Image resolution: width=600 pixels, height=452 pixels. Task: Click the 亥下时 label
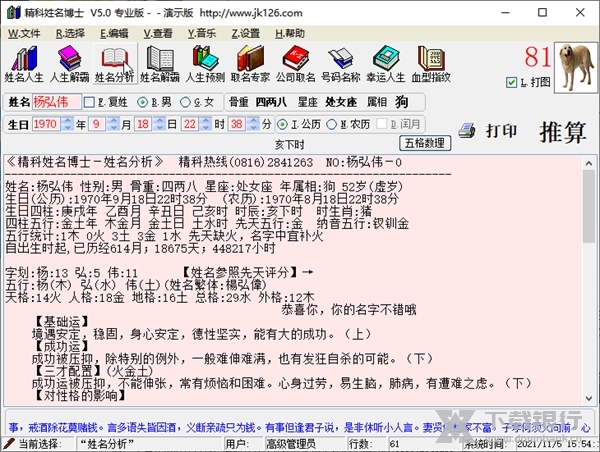click(x=290, y=145)
